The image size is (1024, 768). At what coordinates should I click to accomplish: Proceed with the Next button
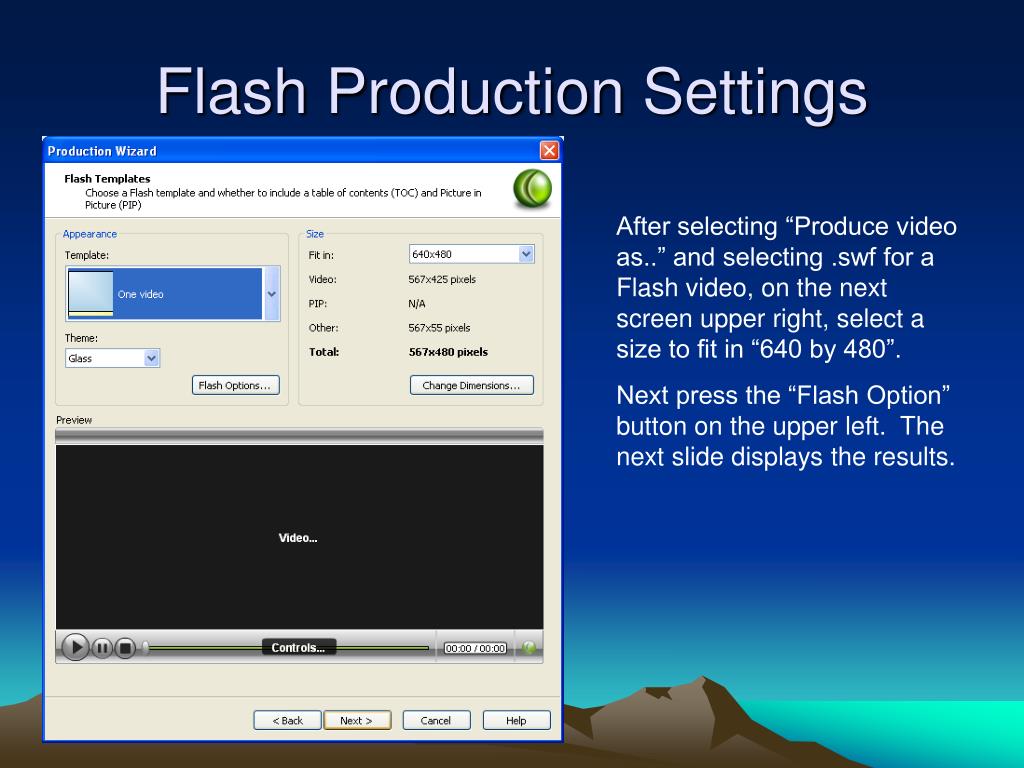click(357, 720)
